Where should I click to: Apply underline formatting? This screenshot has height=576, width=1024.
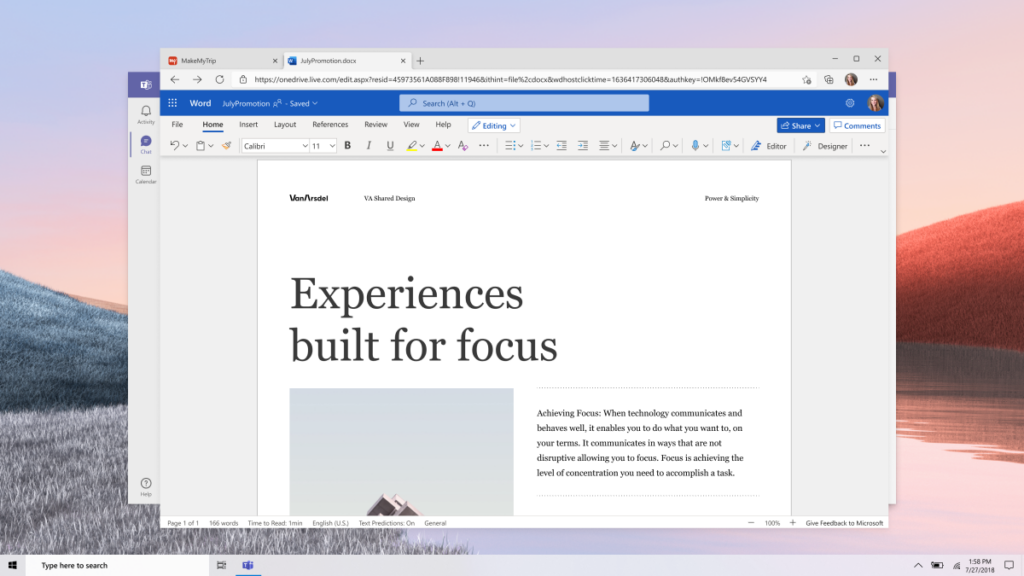pos(390,145)
